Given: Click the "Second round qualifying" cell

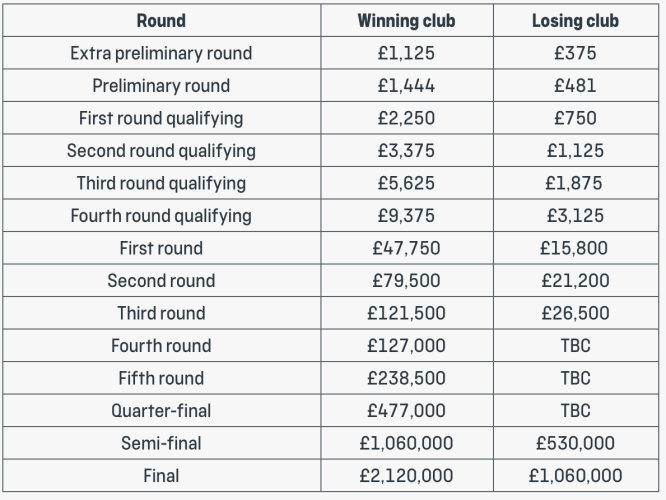Looking at the screenshot, I should click(x=161, y=151).
